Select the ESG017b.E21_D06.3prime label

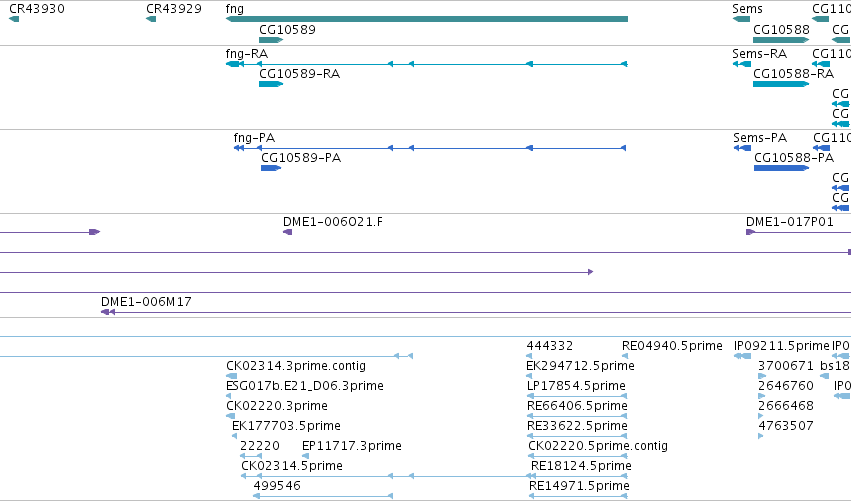pyautogui.click(x=304, y=386)
